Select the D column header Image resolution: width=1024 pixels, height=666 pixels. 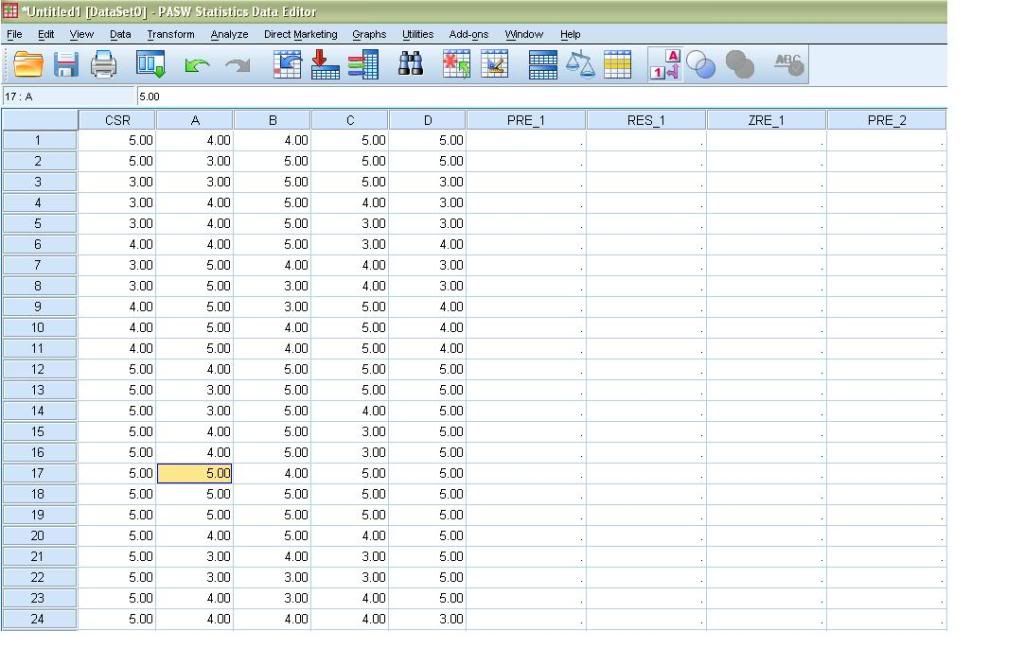[x=428, y=120]
